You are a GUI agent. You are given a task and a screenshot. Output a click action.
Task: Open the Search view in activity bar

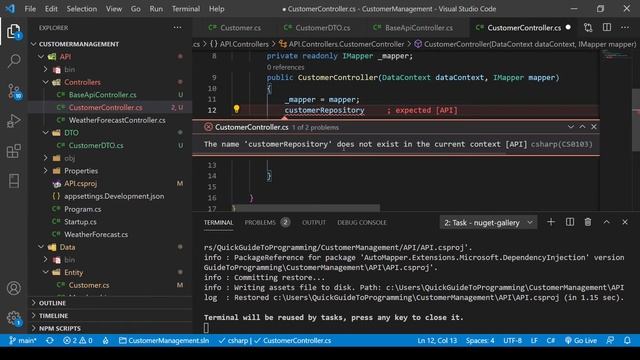click(14, 61)
